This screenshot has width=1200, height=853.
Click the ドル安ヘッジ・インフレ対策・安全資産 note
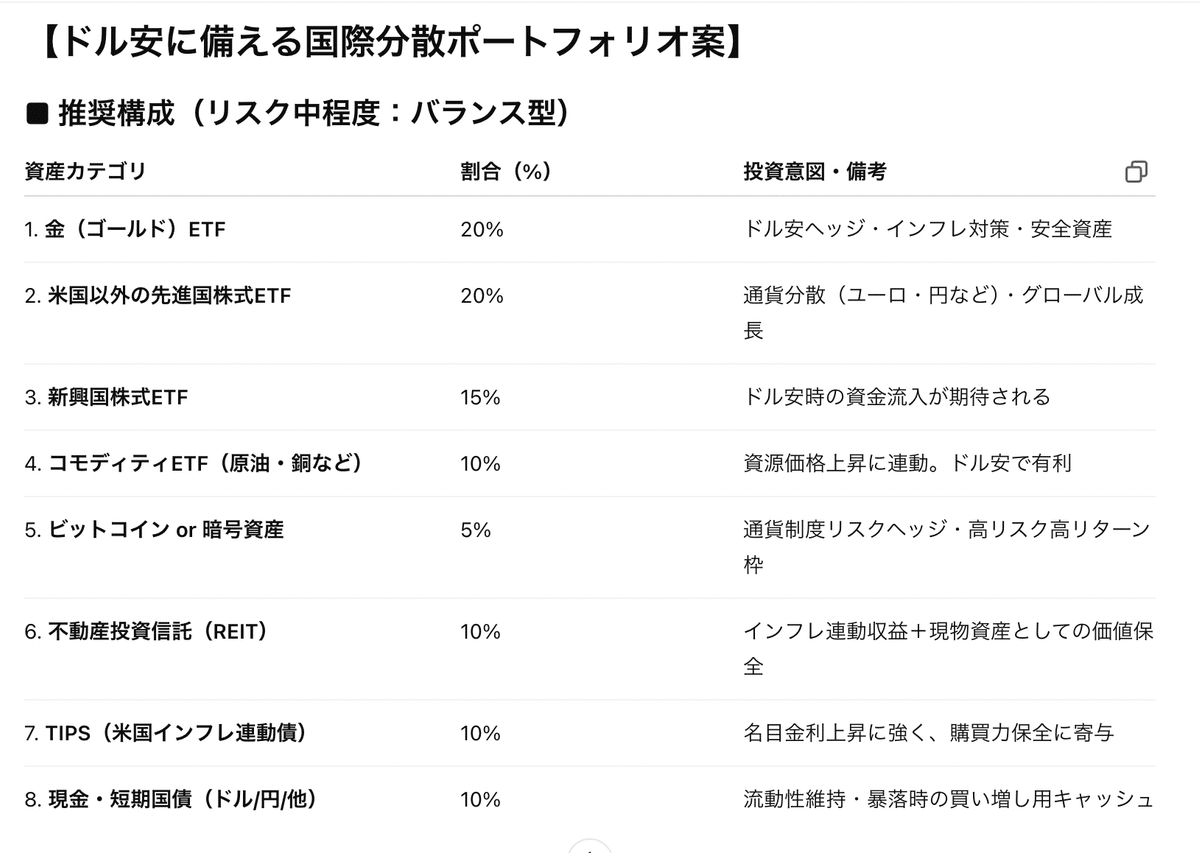click(x=928, y=229)
